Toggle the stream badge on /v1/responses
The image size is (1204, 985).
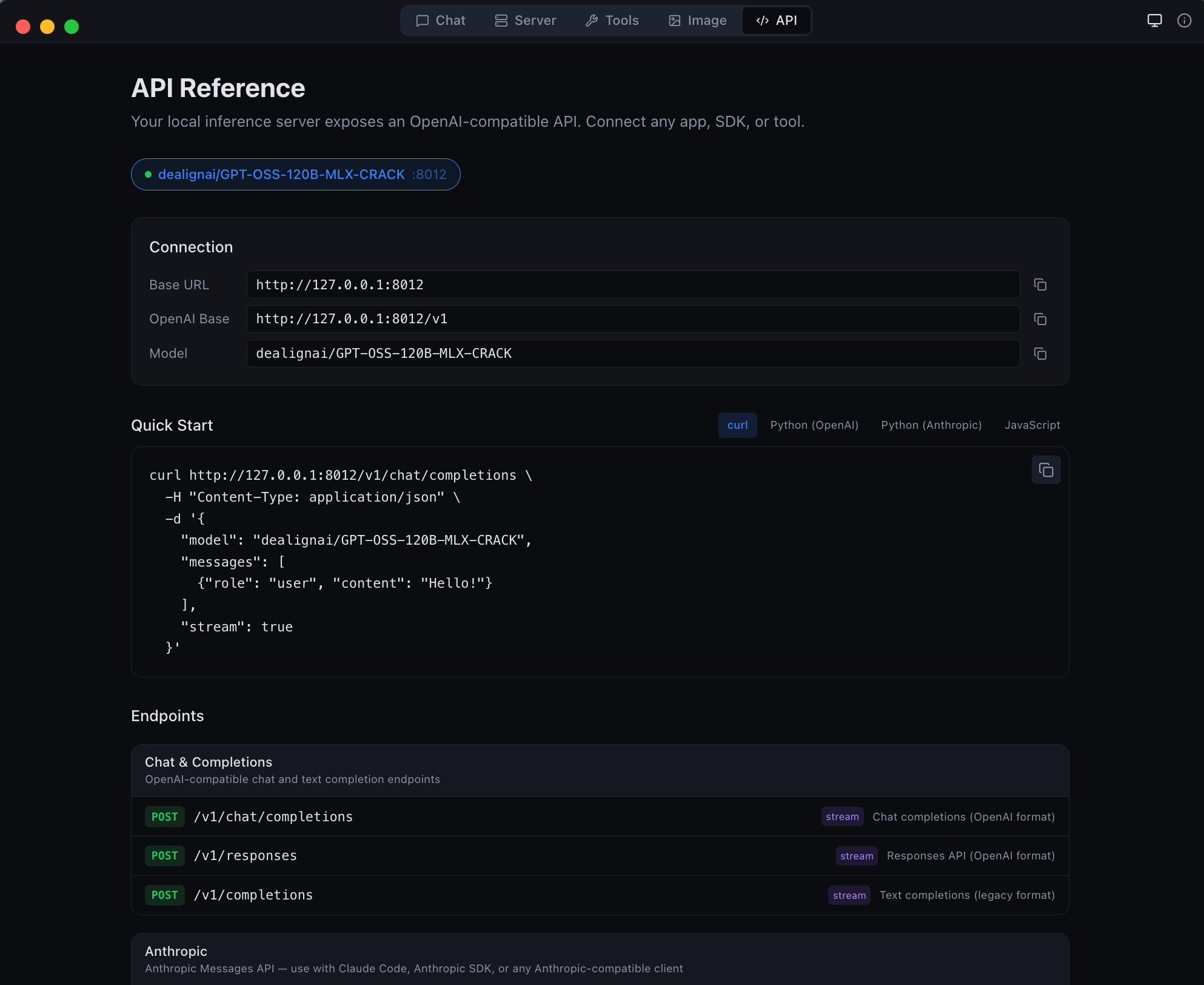click(x=856, y=855)
